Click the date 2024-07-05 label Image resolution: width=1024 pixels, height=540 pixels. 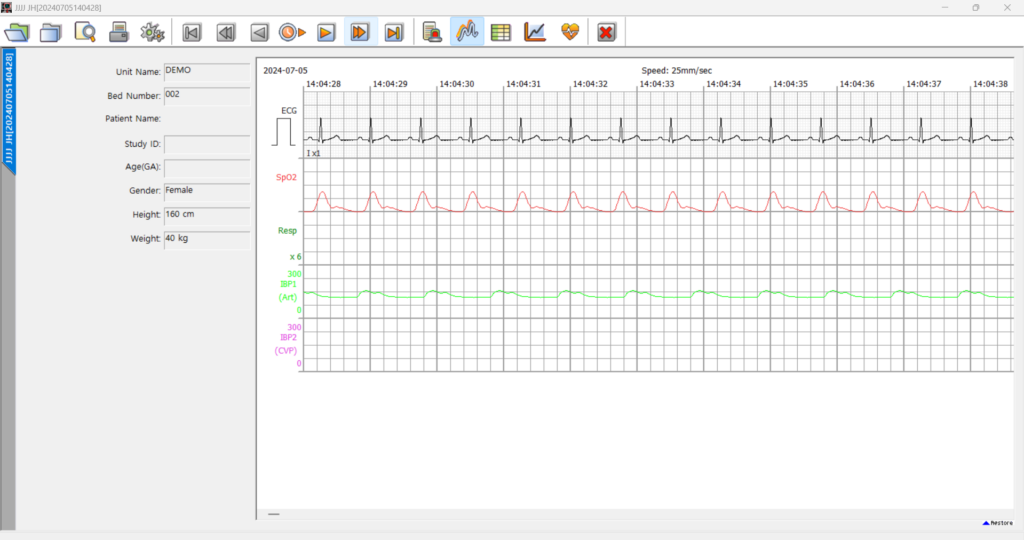tap(285, 71)
